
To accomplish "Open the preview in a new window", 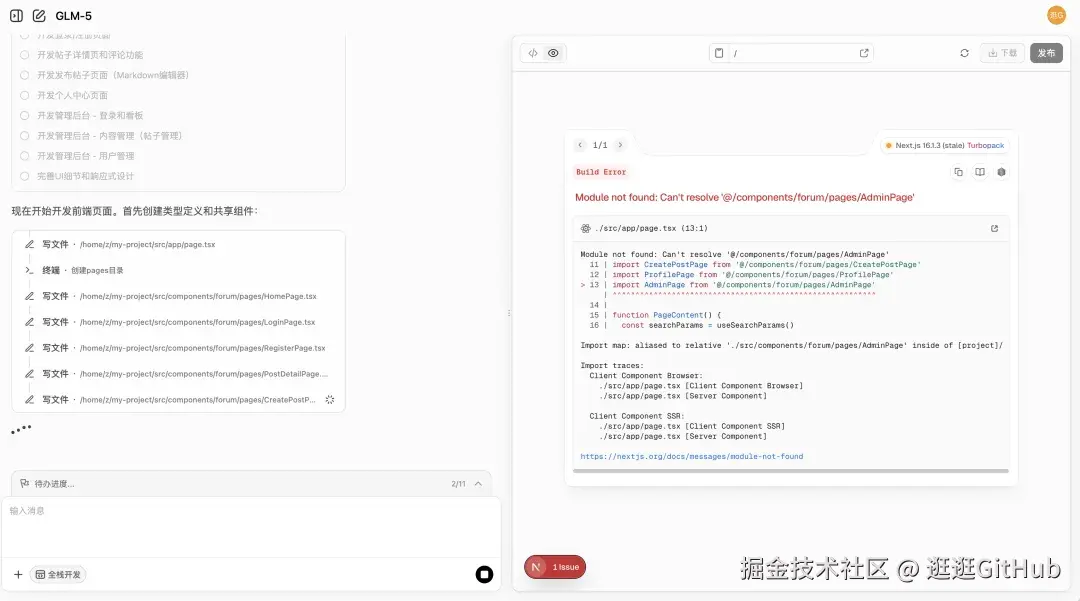I will (864, 53).
